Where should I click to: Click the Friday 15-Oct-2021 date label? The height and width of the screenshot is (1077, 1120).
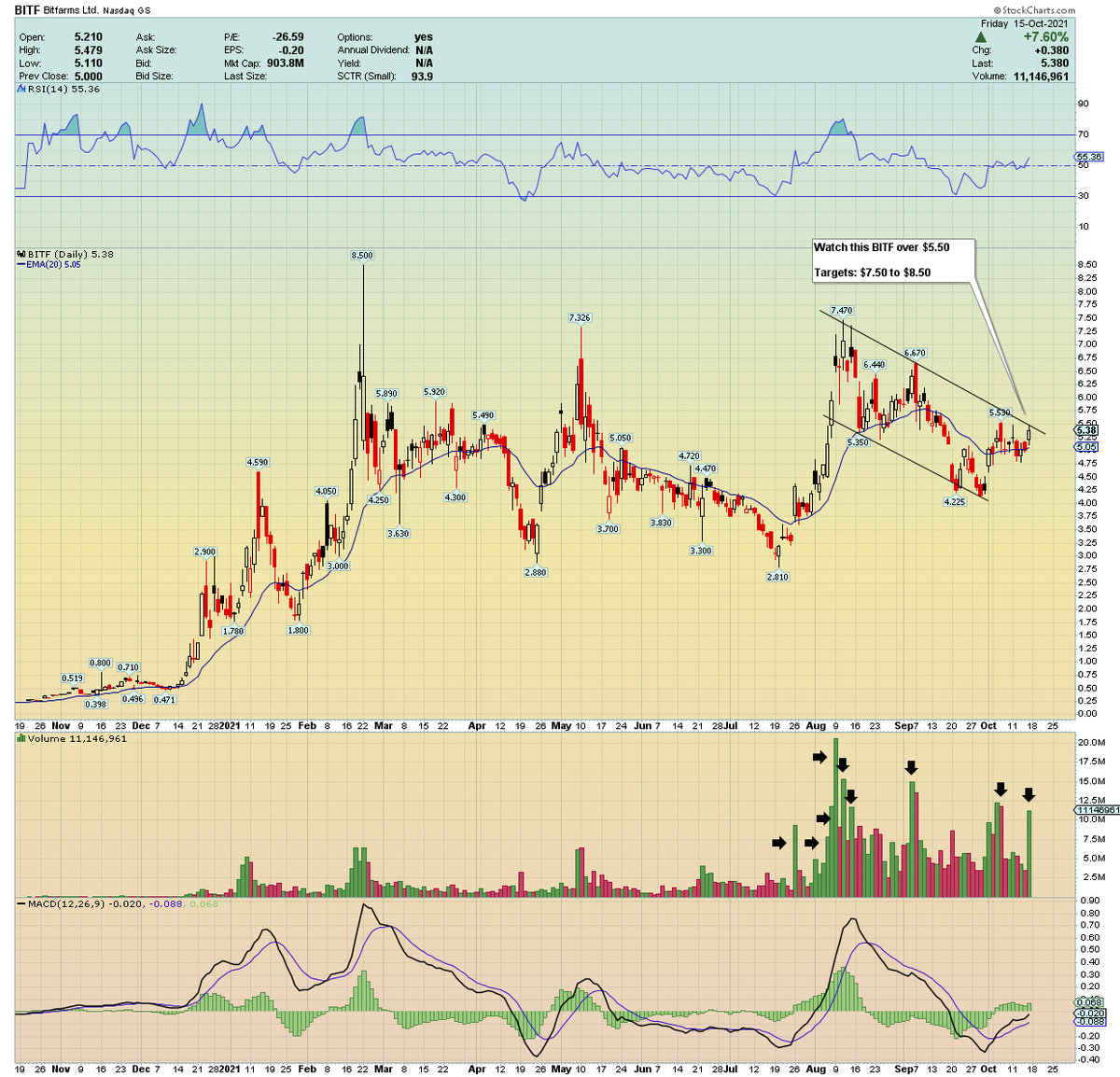click(x=1027, y=23)
